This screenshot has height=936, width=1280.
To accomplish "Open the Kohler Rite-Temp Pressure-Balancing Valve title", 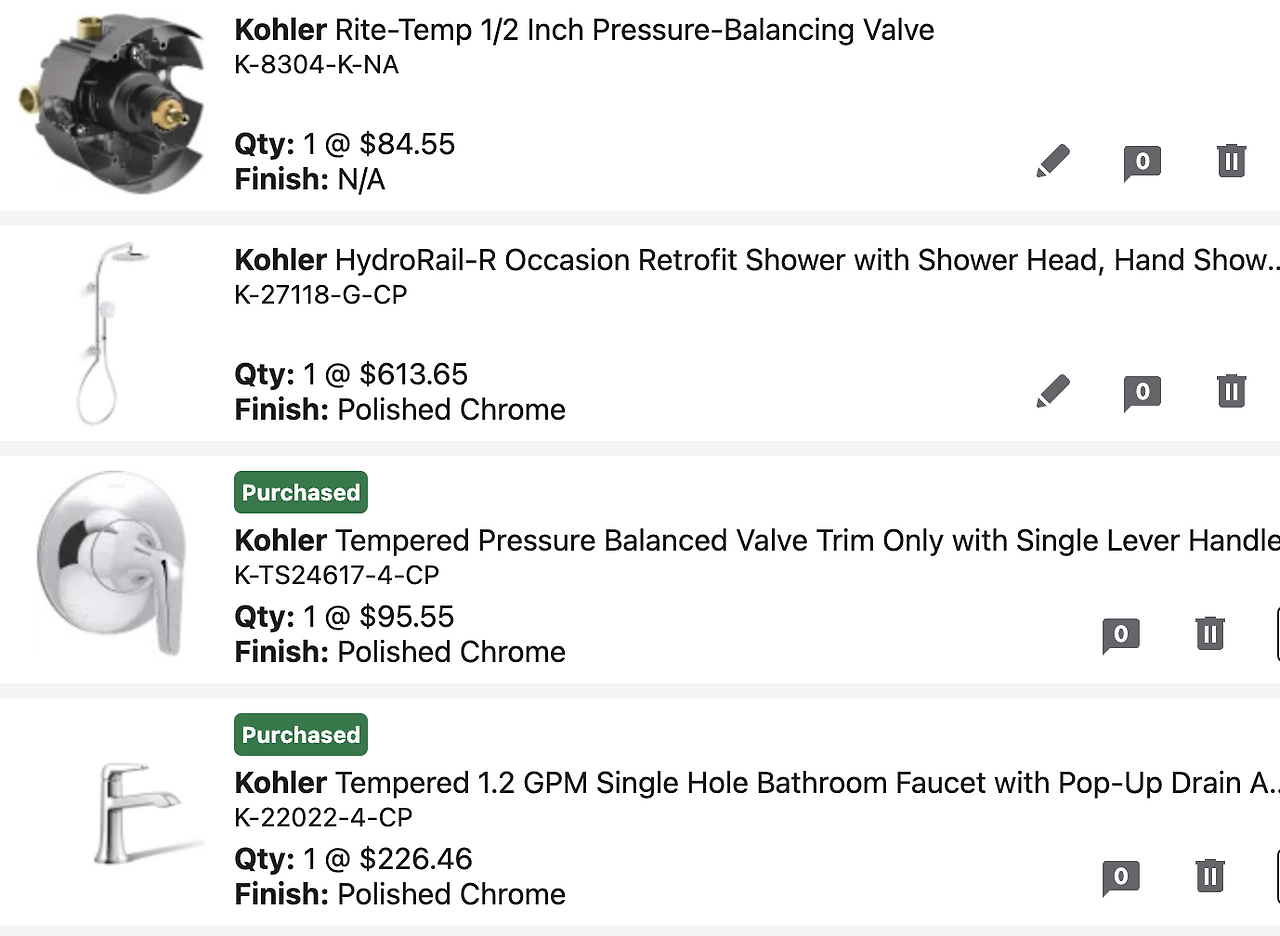I will click(584, 30).
